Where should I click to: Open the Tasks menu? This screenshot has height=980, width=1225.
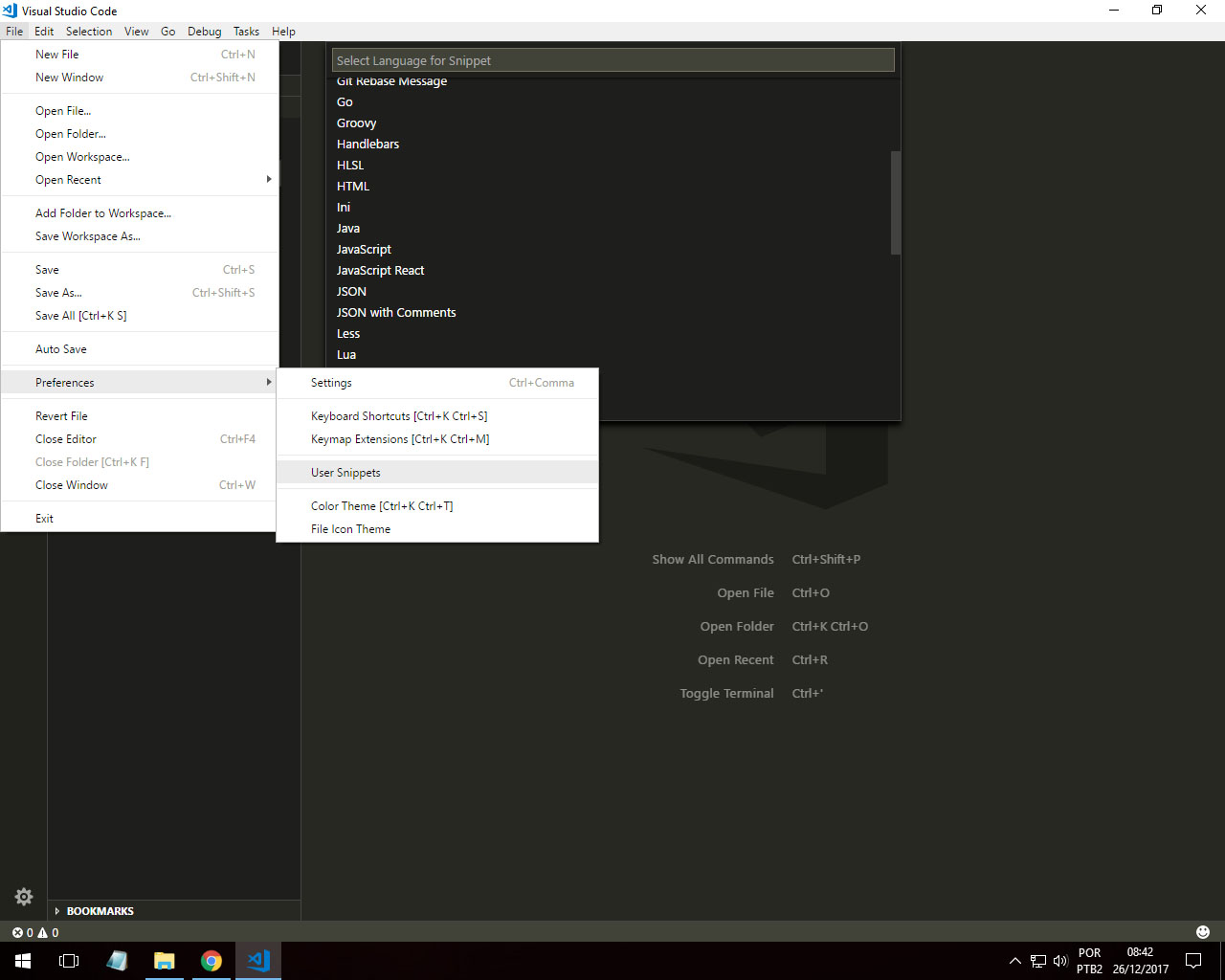pos(246,31)
